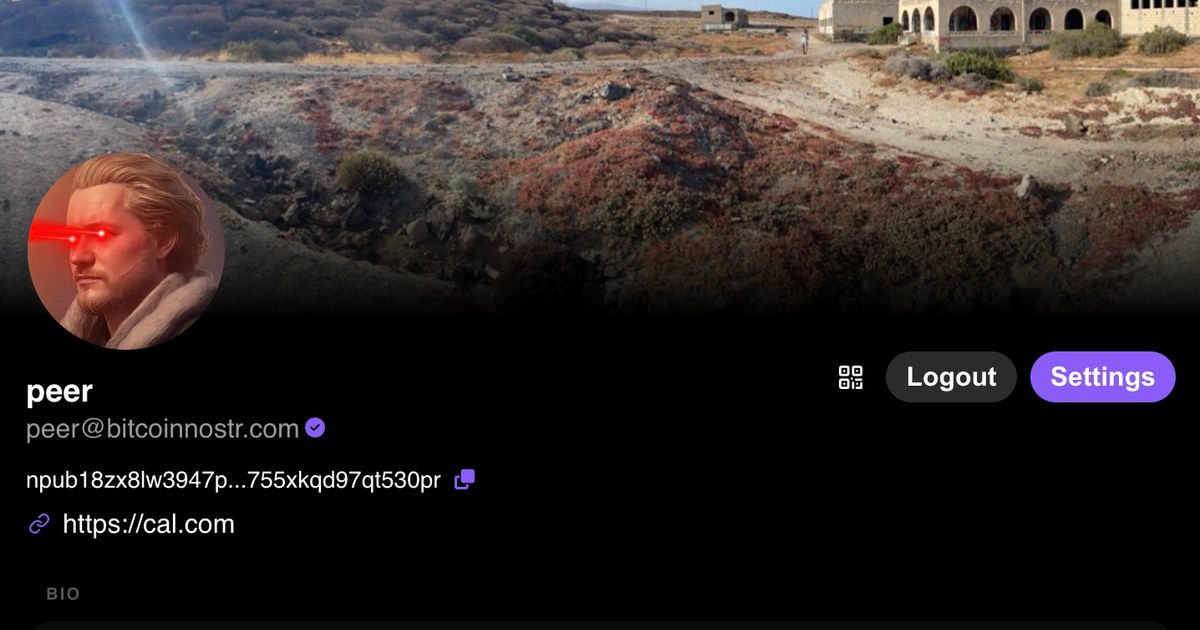Copy the npub key with the copy icon
Screen dimensions: 1200x630
(x=464, y=480)
